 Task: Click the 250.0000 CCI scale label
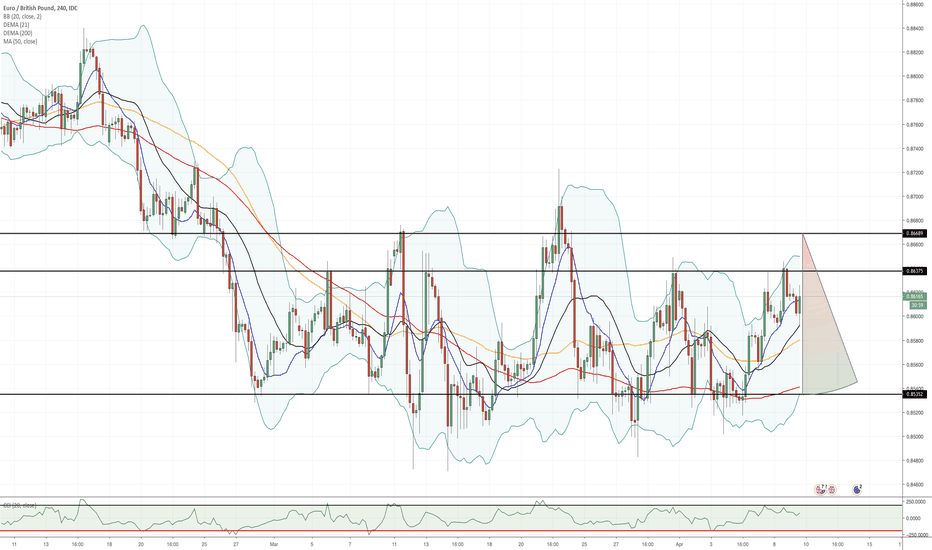pos(915,502)
